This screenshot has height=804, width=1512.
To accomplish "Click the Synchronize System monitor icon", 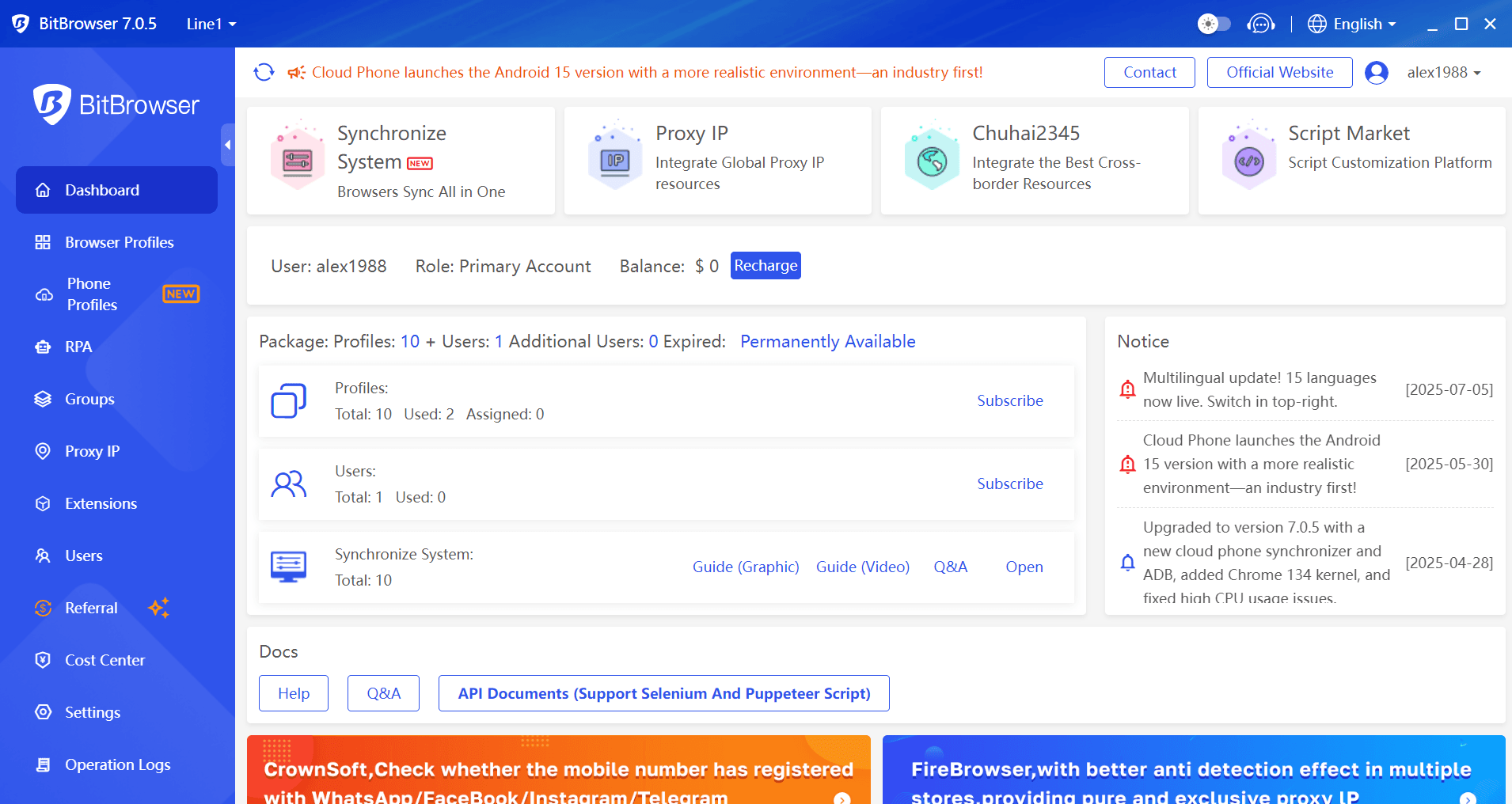I will pyautogui.click(x=288, y=567).
